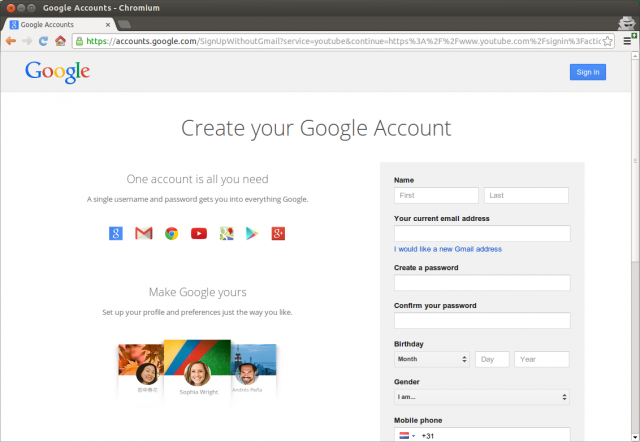Click the Sign in button
Screen dimensions: 640x442
pos(588,72)
